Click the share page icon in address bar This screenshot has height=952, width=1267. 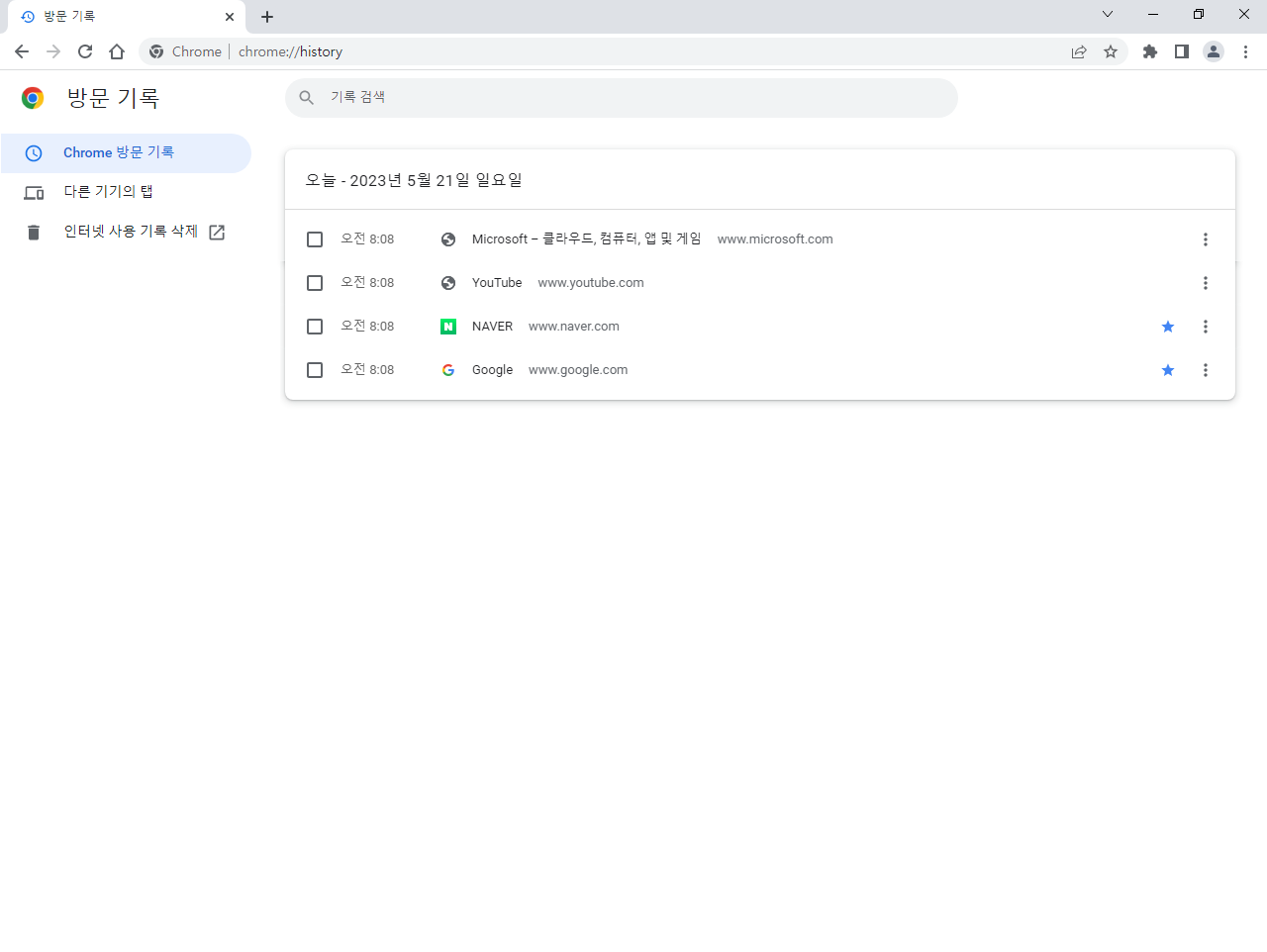pyautogui.click(x=1079, y=51)
